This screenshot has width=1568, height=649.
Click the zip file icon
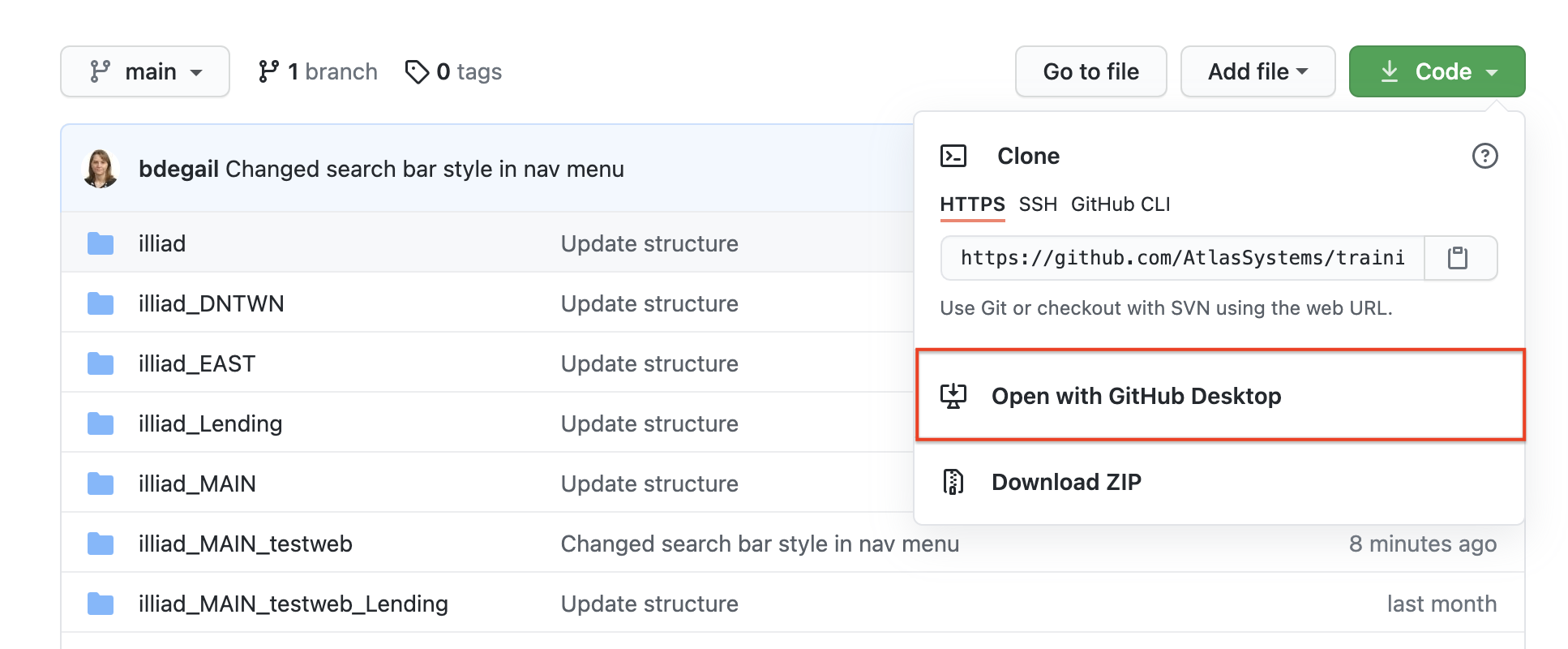point(953,482)
